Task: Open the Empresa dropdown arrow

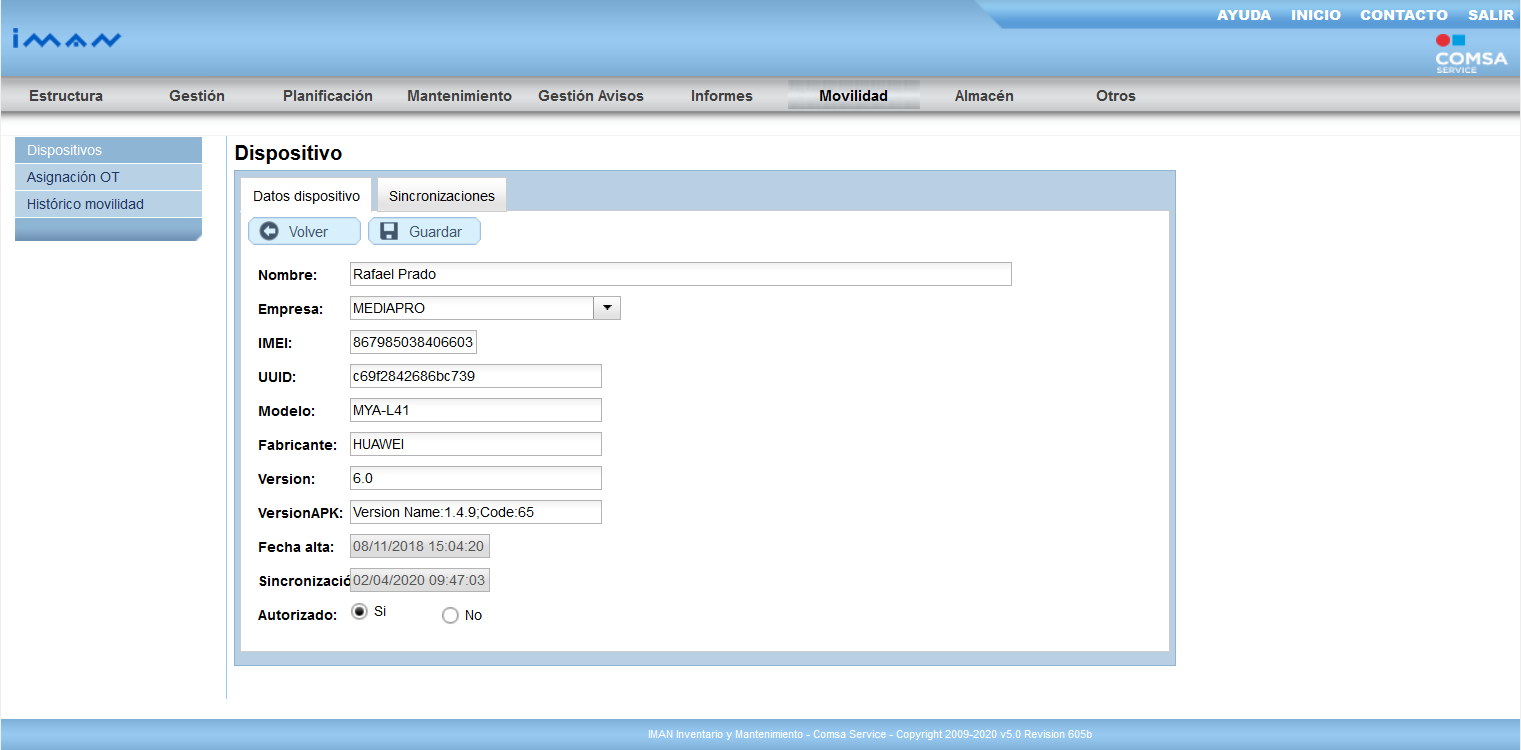Action: pyautogui.click(x=607, y=308)
